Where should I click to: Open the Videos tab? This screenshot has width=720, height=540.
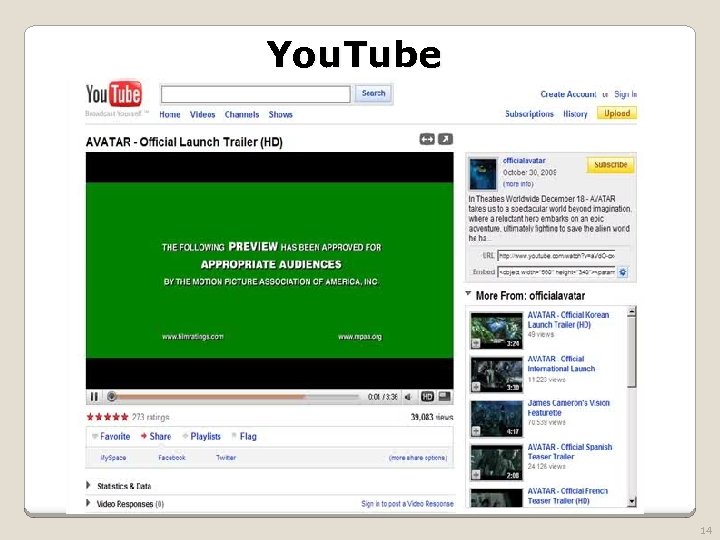202,114
